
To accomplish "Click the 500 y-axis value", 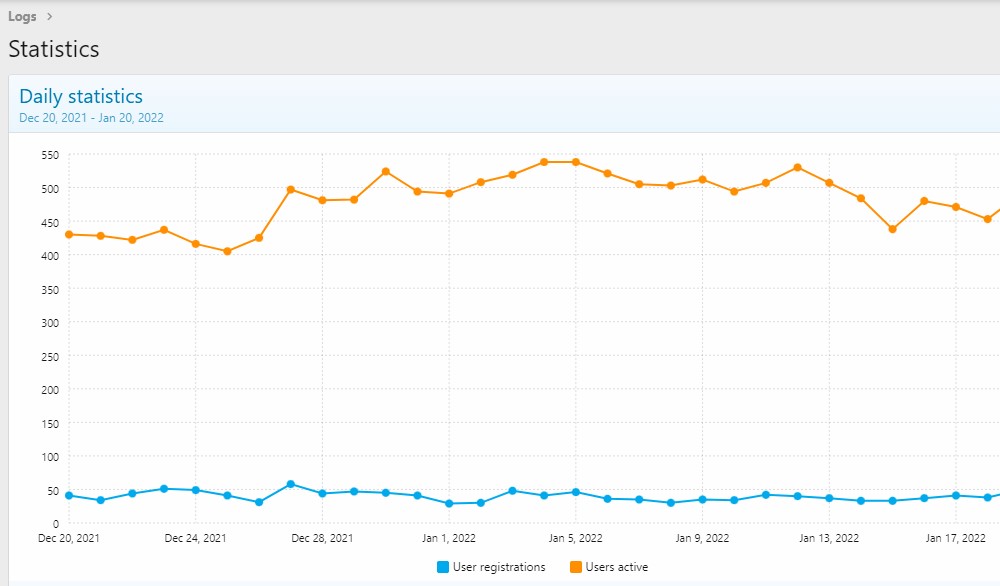I will coord(50,189).
